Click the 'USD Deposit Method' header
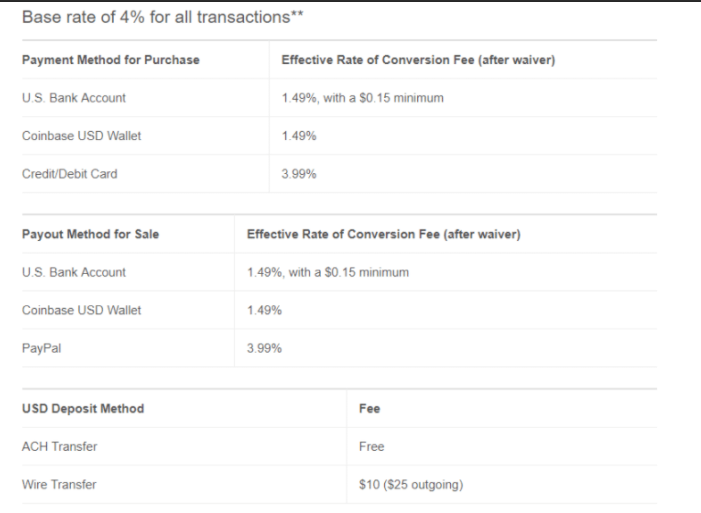Screen dimensions: 701x513 pos(83,409)
